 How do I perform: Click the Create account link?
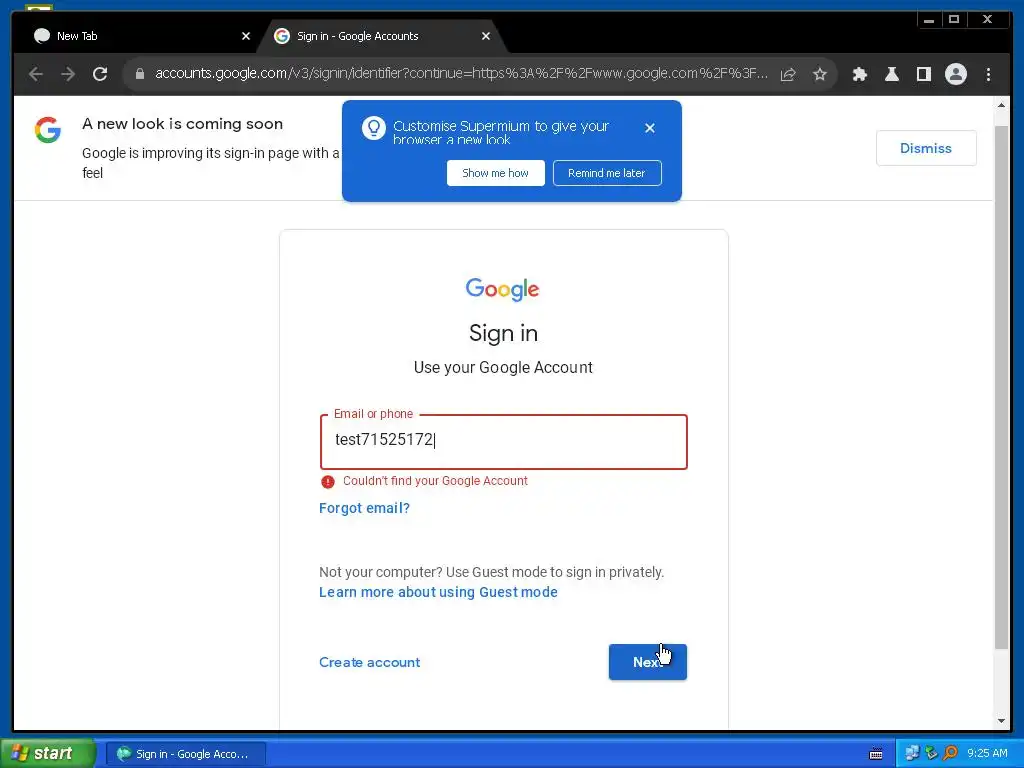tap(370, 662)
